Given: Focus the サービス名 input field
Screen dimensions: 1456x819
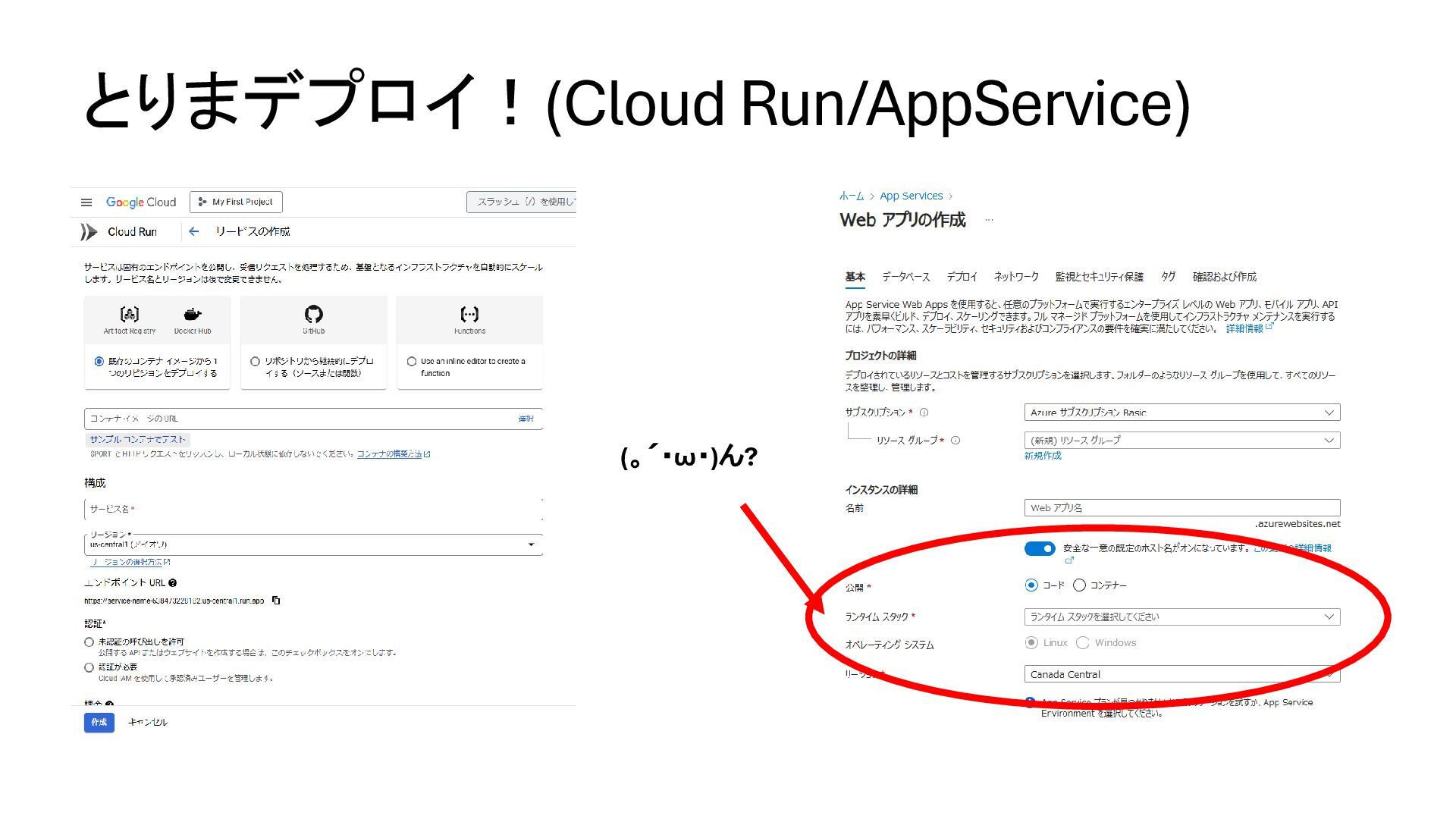Looking at the screenshot, I should (313, 510).
